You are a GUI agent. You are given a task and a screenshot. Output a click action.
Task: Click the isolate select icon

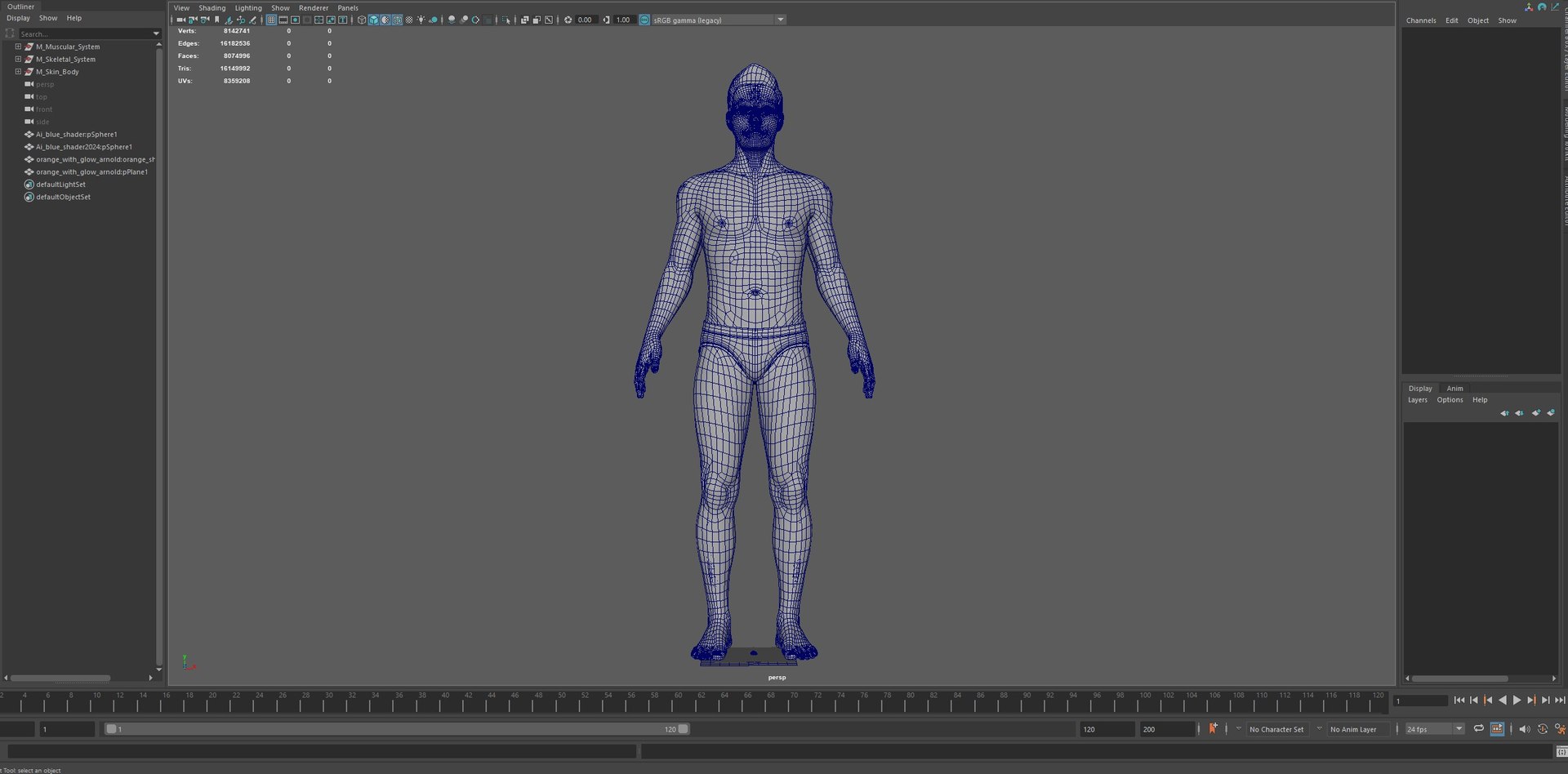coord(506,20)
